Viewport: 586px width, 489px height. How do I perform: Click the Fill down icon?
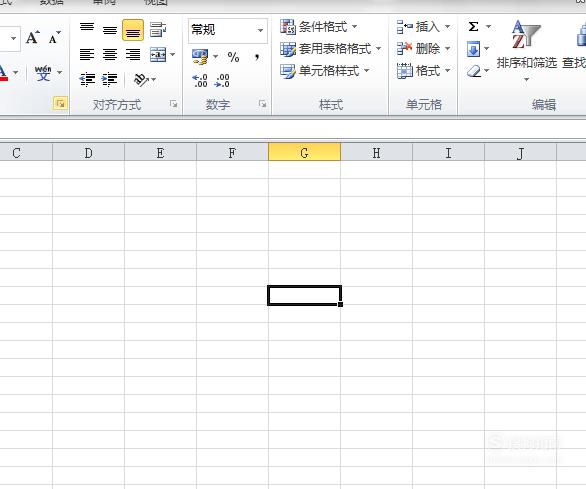point(474,49)
